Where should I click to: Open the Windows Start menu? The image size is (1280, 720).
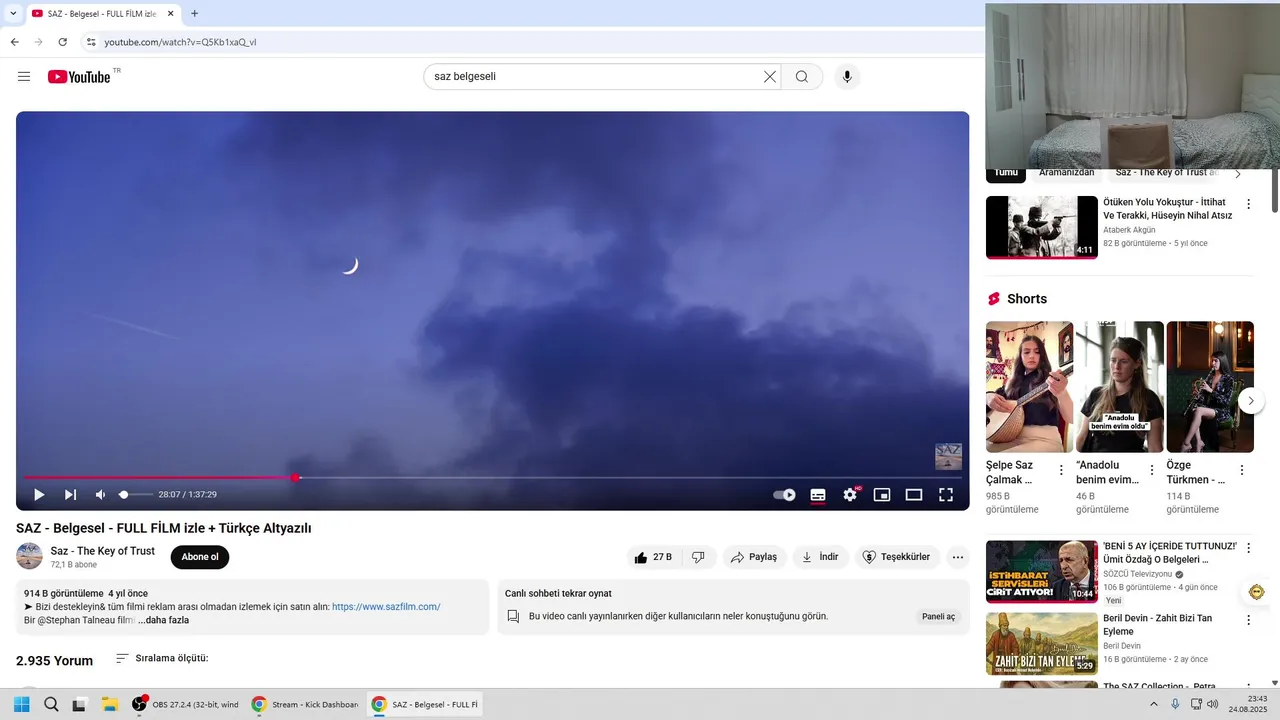pyautogui.click(x=21, y=704)
